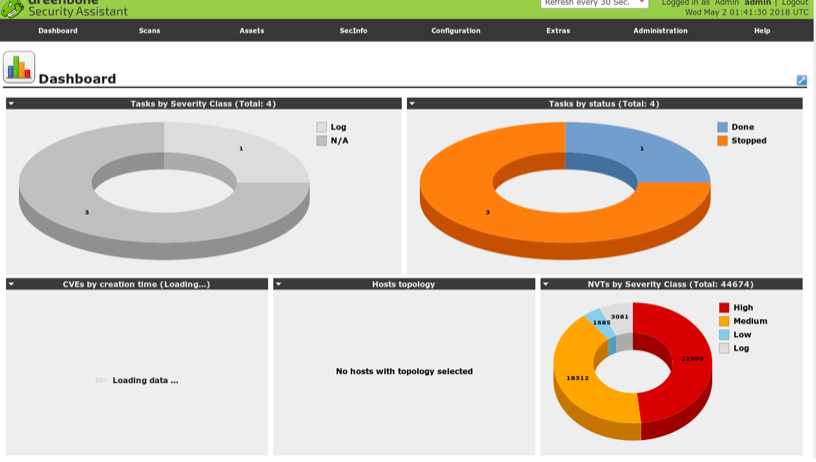Open dashboard edit wrench icon
Image resolution: width=816 pixels, height=462 pixels.
click(x=801, y=80)
